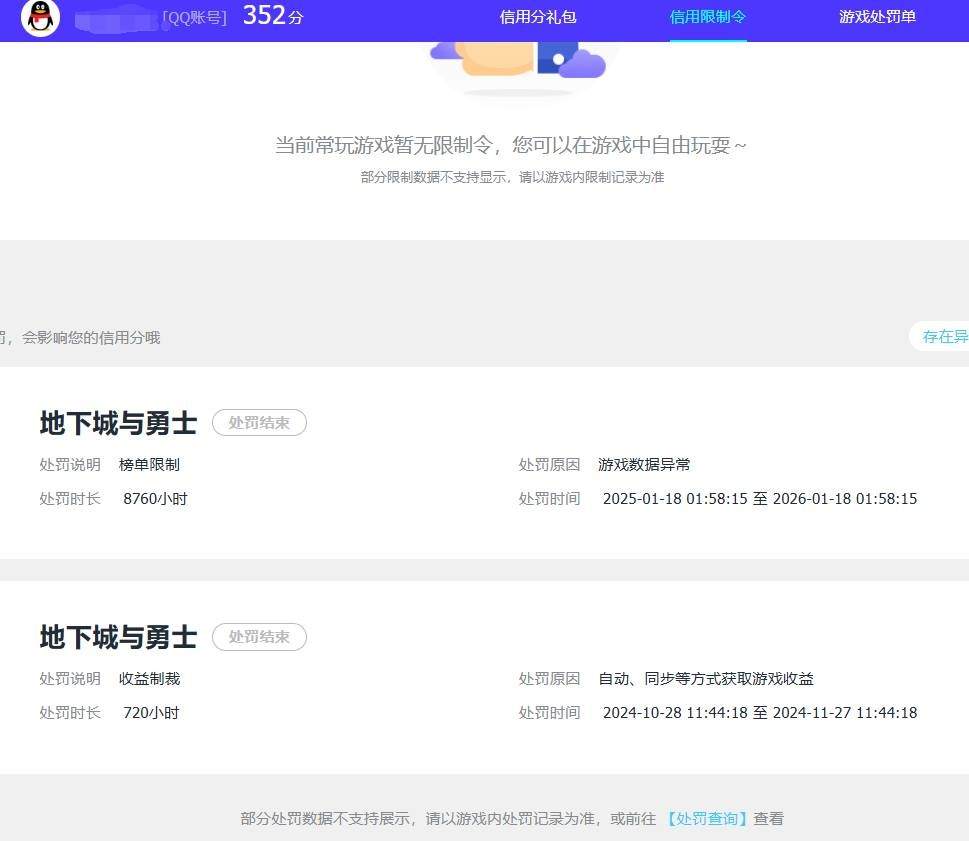Viewport: 969px width, 841px height.
Task: Open the 信用分礼包 tab
Action: coord(538,17)
